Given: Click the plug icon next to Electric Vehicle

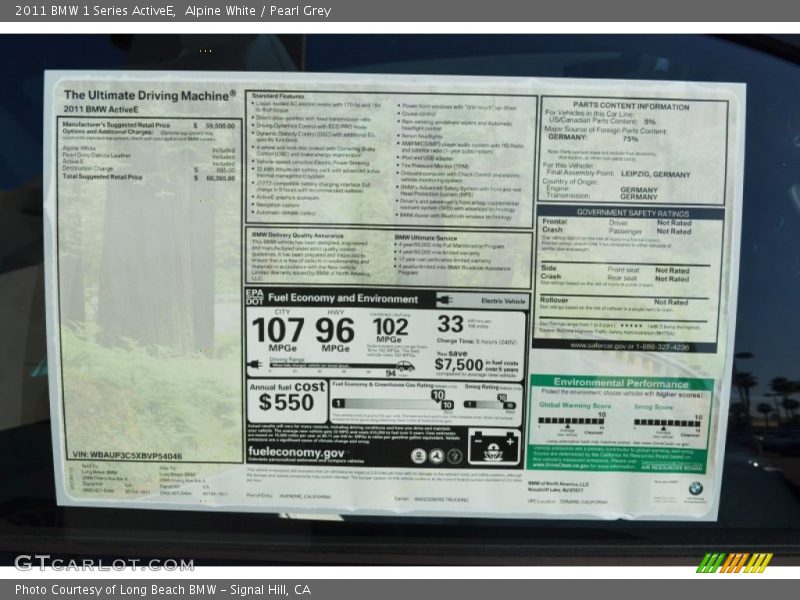Looking at the screenshot, I should tap(444, 299).
